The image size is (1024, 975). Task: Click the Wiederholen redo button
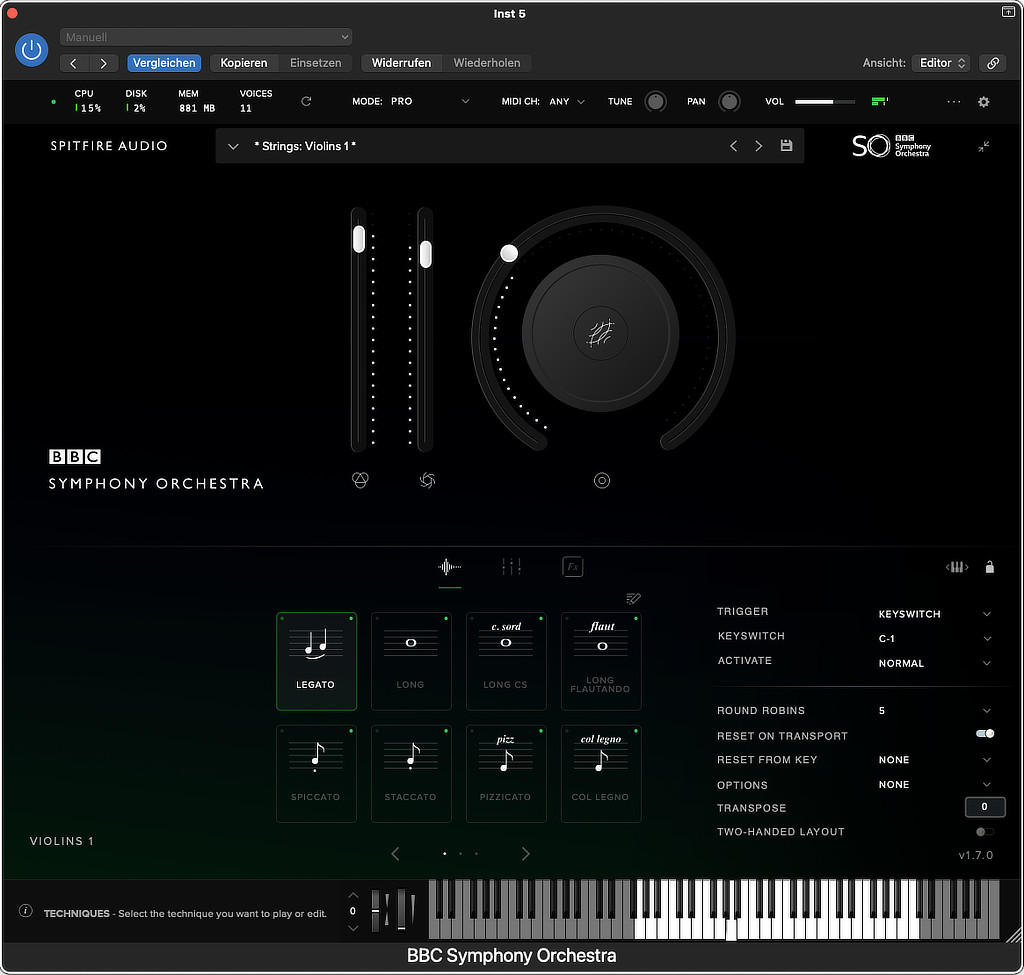(487, 63)
